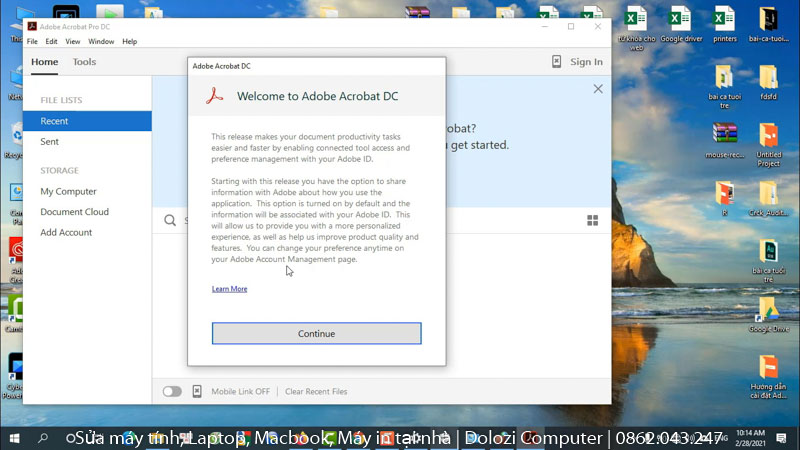This screenshot has height=450, width=800.
Task: Open the mouse-rec archive icon on desktop
Action: click(724, 140)
